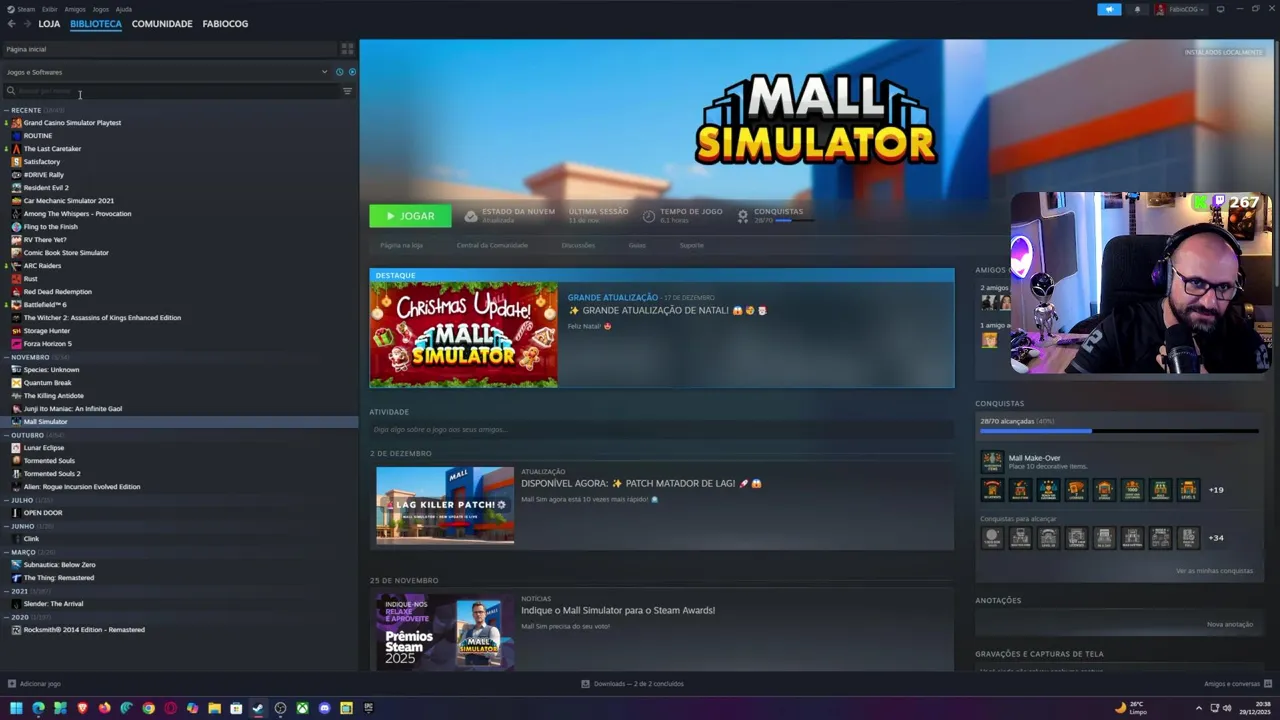
Task: Toggle the ready-to-play filter icon
Action: click(352, 72)
